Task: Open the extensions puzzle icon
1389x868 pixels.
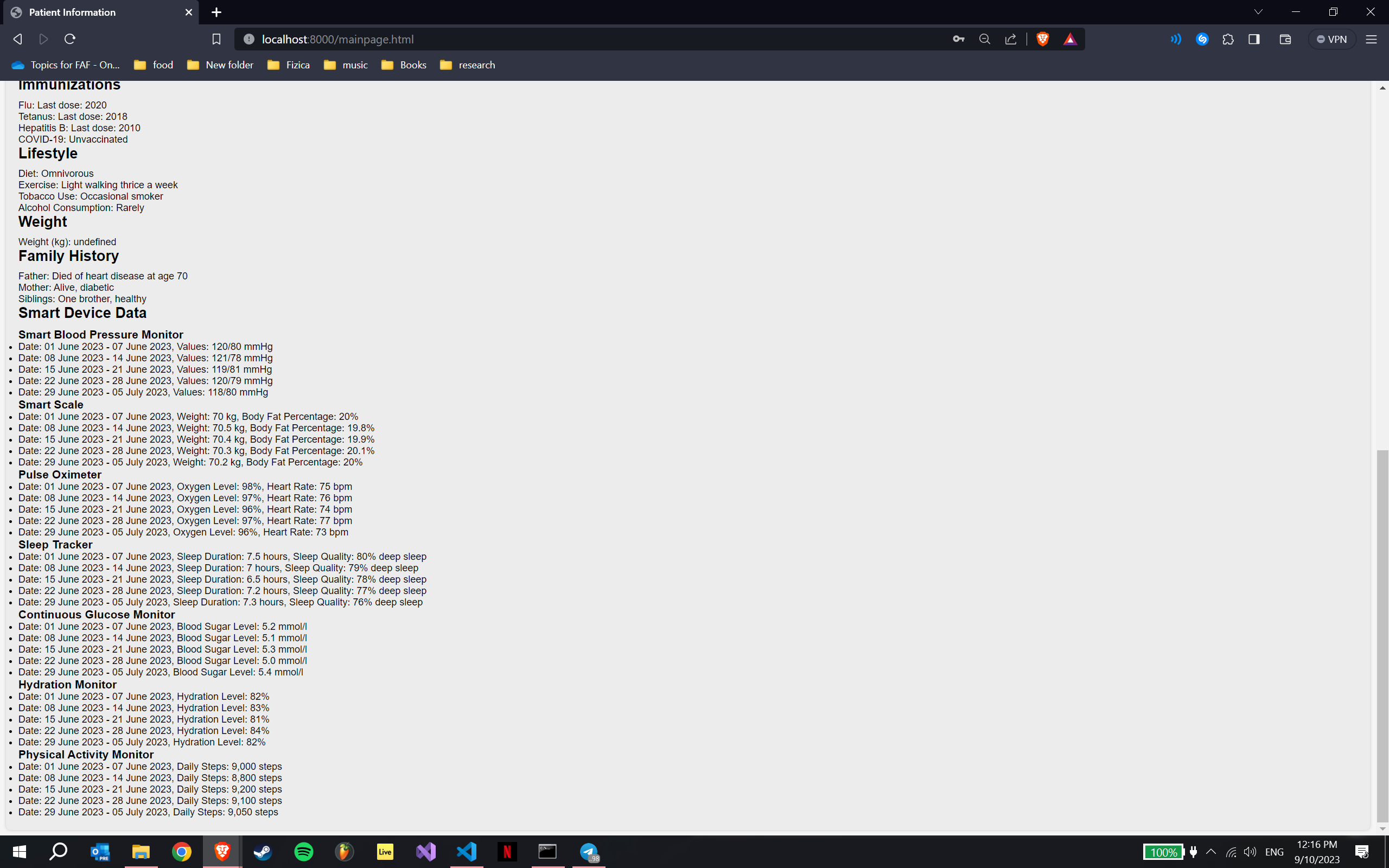Action: pos(1228,39)
